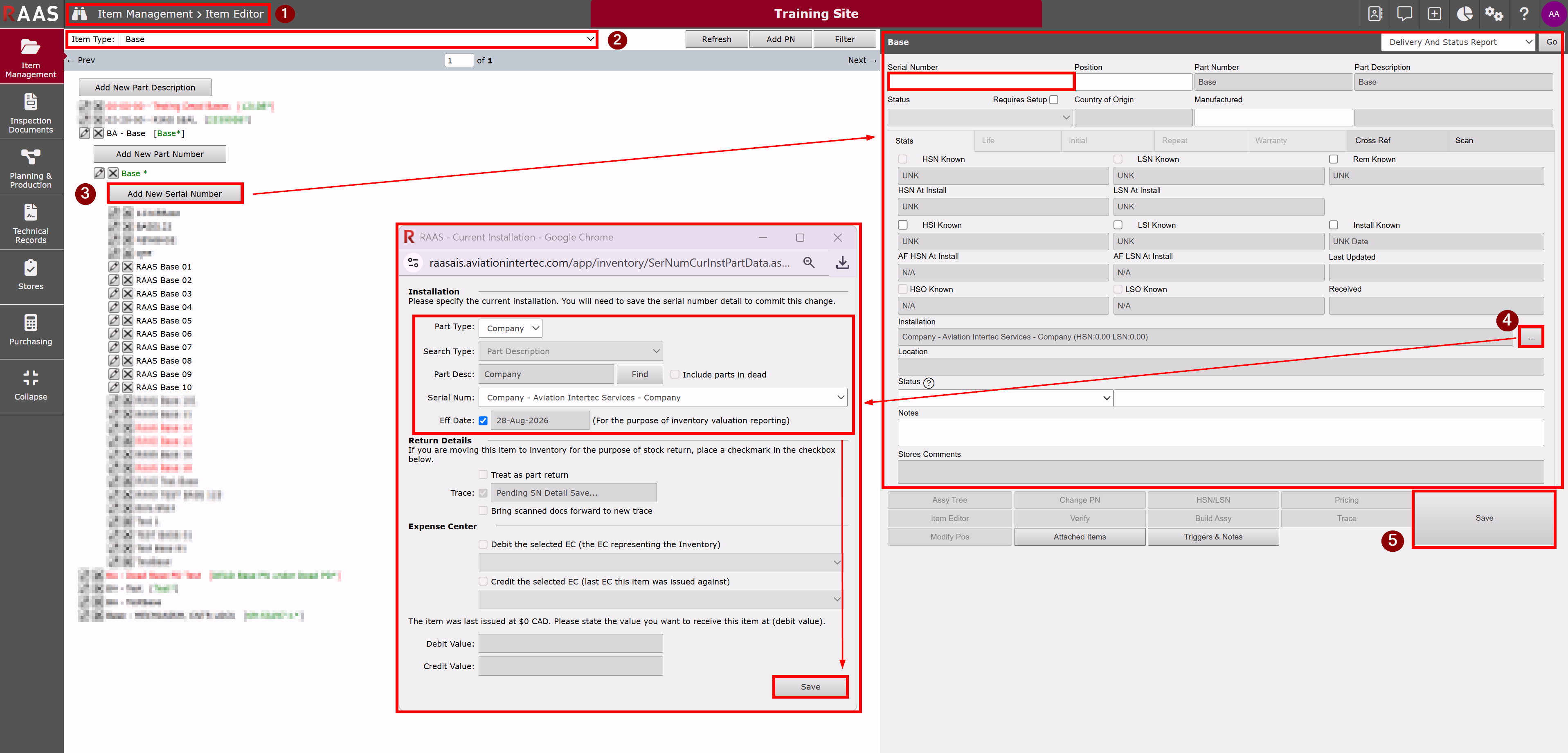Open the Attached Items button
The width and height of the screenshot is (1568, 753).
tap(1079, 537)
